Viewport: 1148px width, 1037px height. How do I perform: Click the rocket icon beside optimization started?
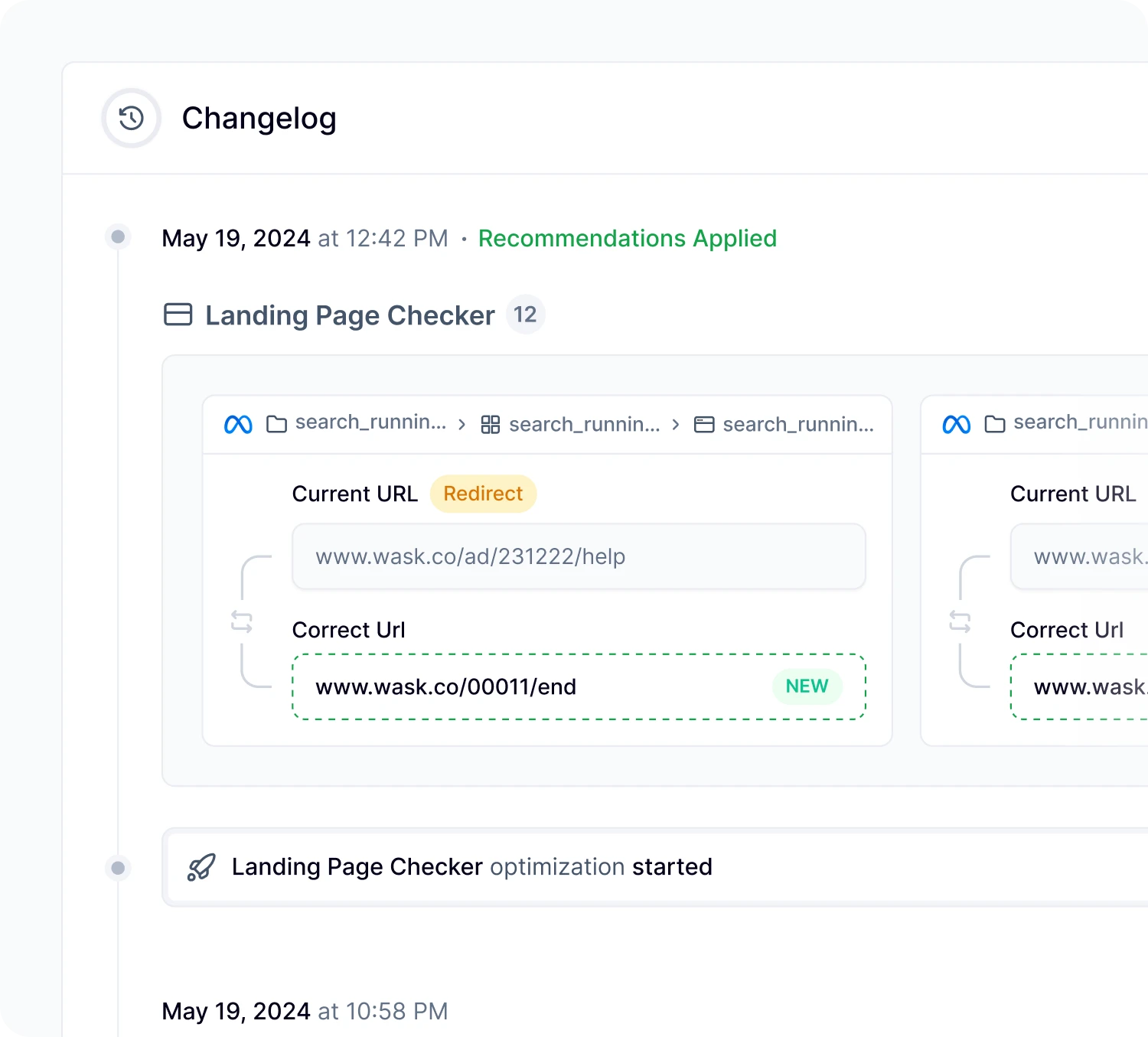pos(201,867)
